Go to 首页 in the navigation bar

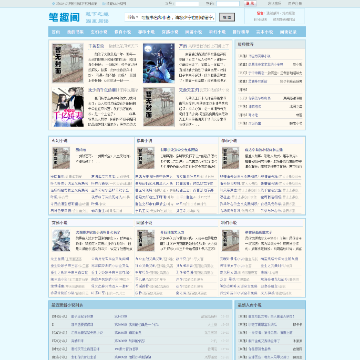click(56, 32)
